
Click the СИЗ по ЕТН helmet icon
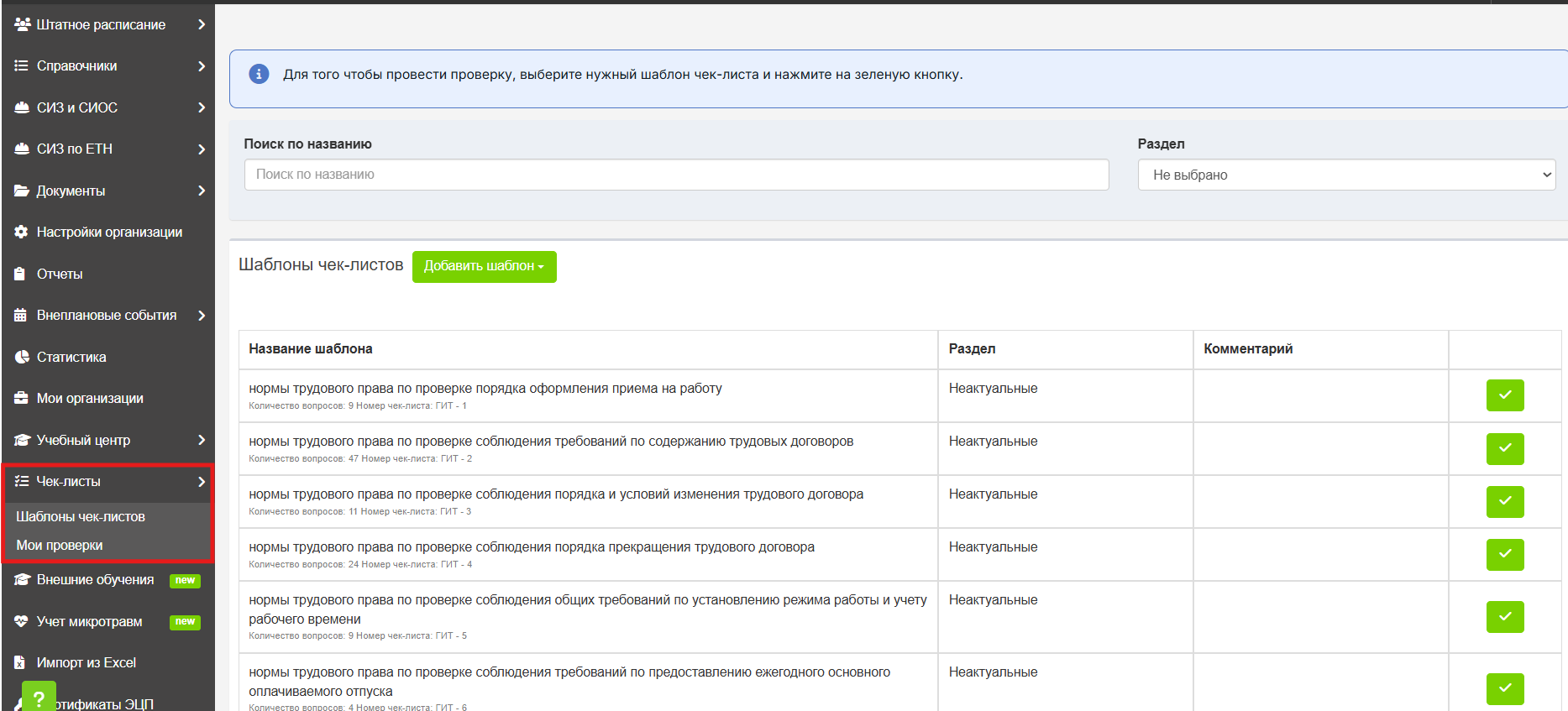click(x=22, y=149)
